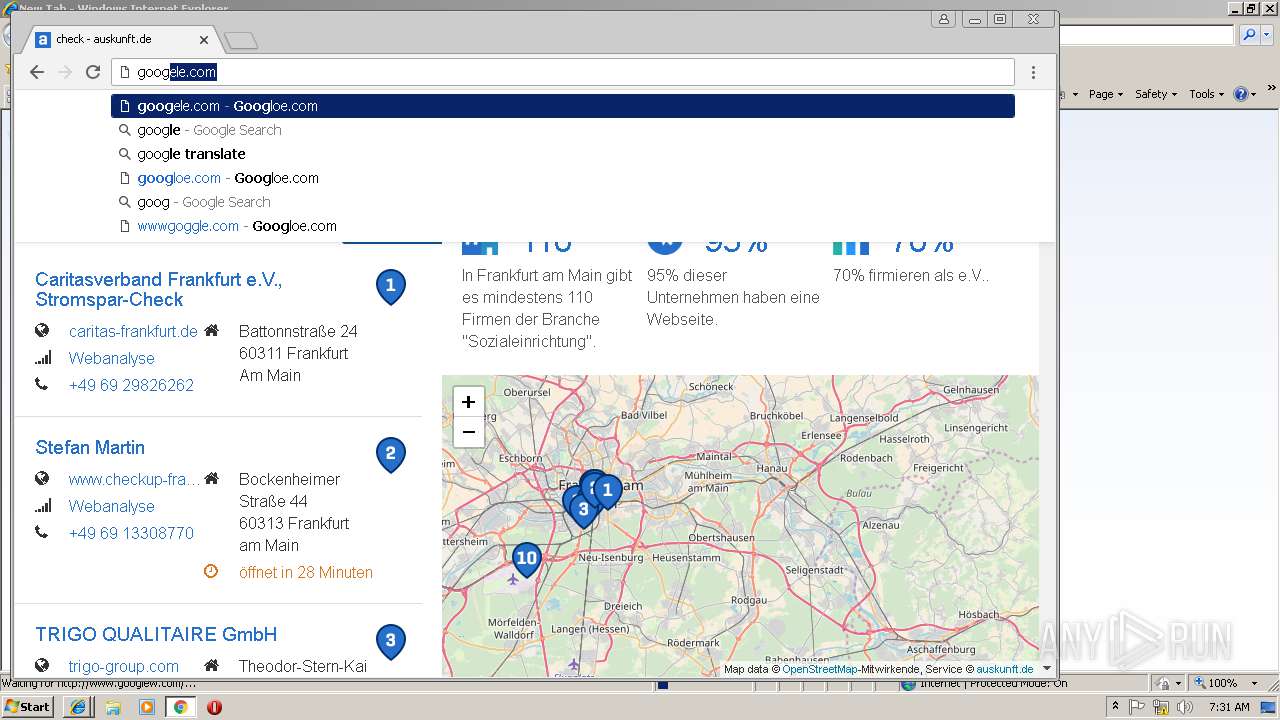Open TRIGO QUALITAIRE GmbH listing
The width and height of the screenshot is (1280, 720).
(x=156, y=634)
